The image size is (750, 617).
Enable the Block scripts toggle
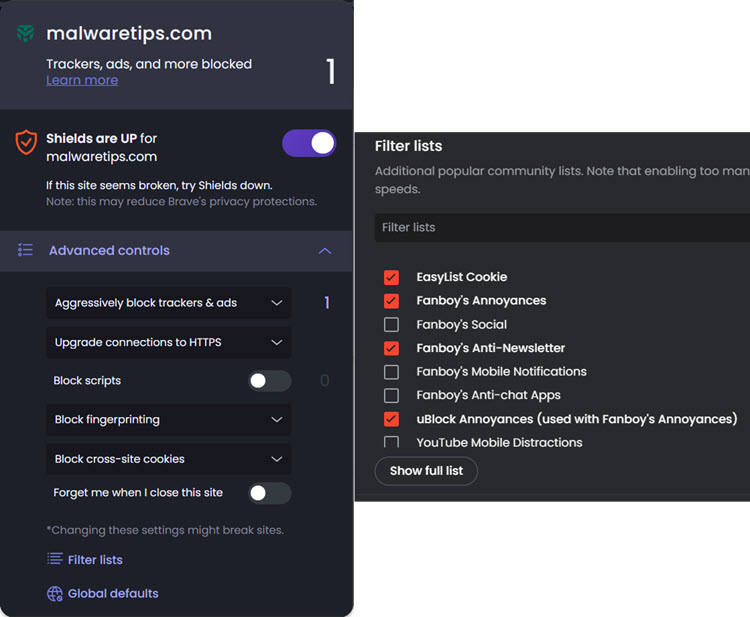(x=269, y=381)
